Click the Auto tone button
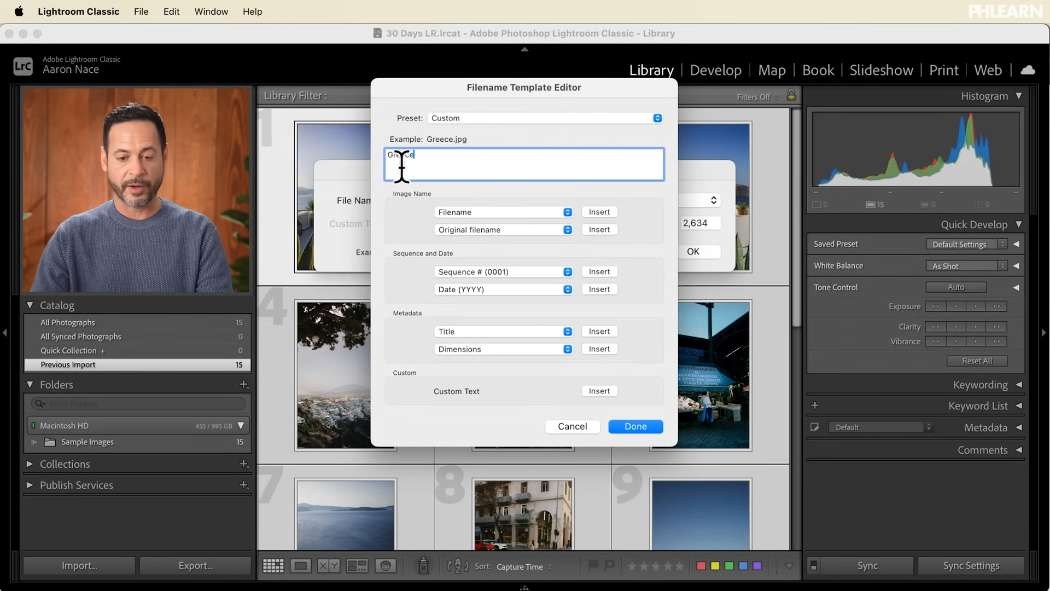The width and height of the screenshot is (1050, 591). 956,287
